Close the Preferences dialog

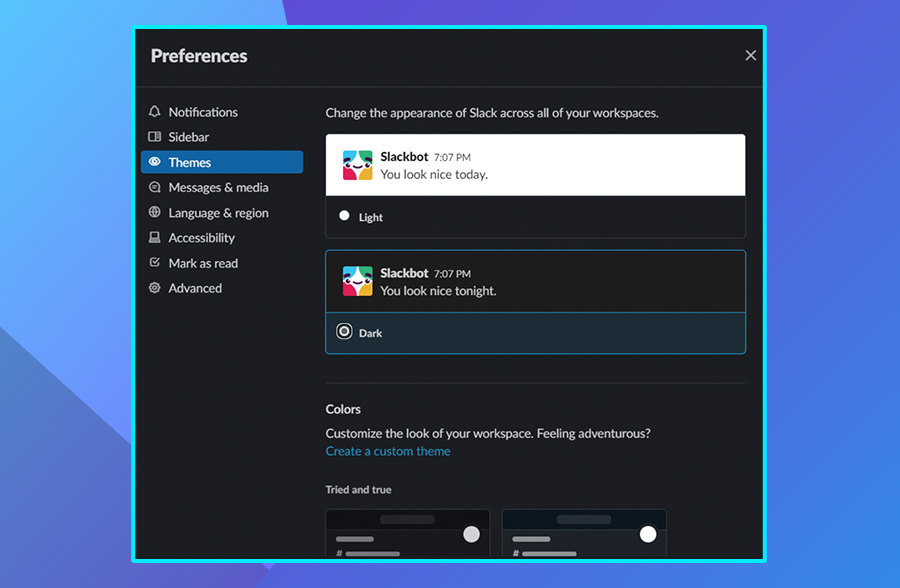(x=750, y=56)
